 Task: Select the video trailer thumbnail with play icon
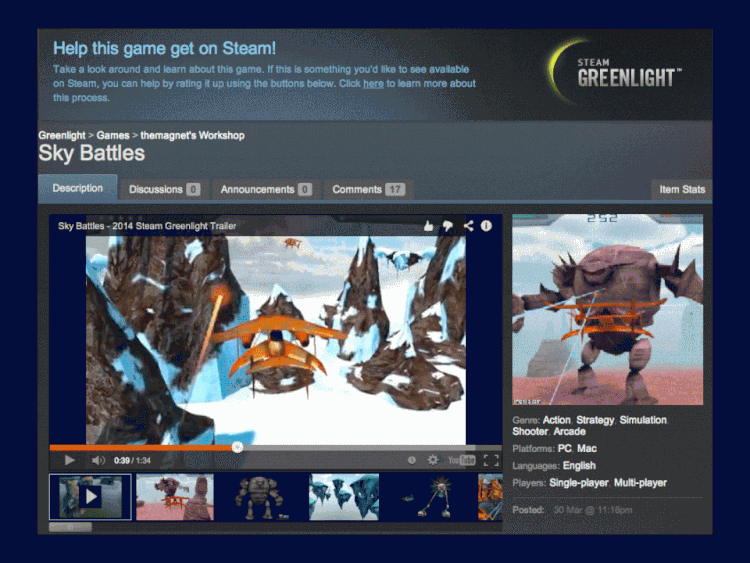point(90,497)
